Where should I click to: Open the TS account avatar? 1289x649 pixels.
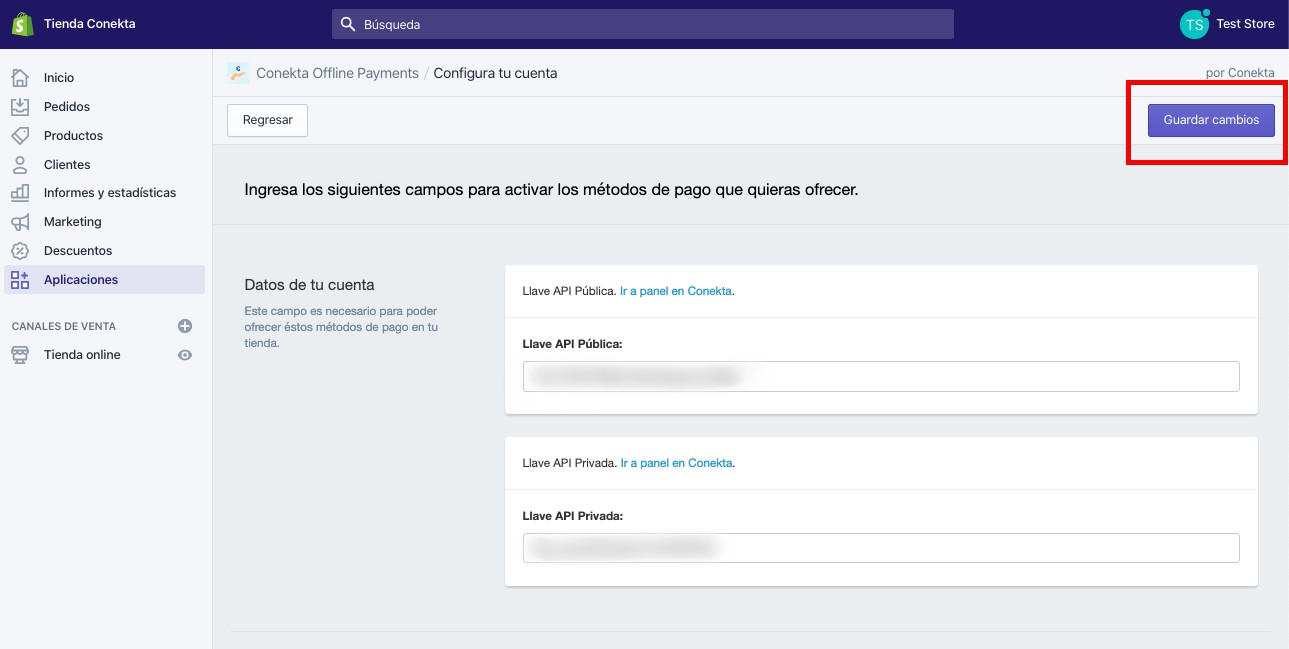point(1194,24)
